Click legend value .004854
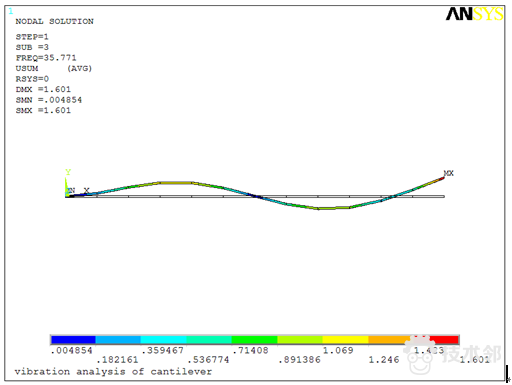The height and width of the screenshot is (385, 512). point(71,350)
